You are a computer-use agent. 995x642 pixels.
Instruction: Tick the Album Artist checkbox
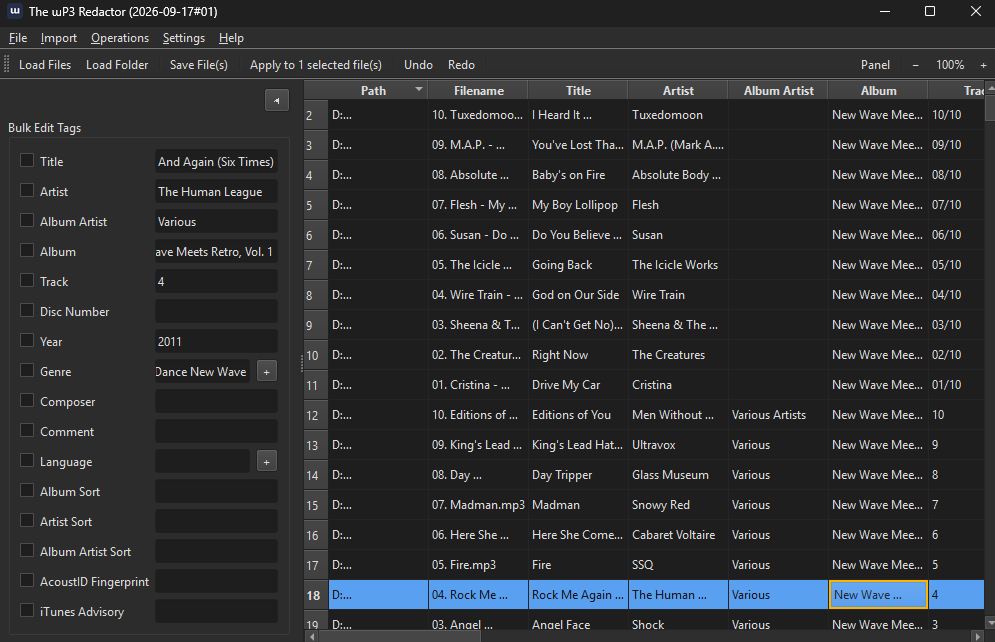(27, 220)
